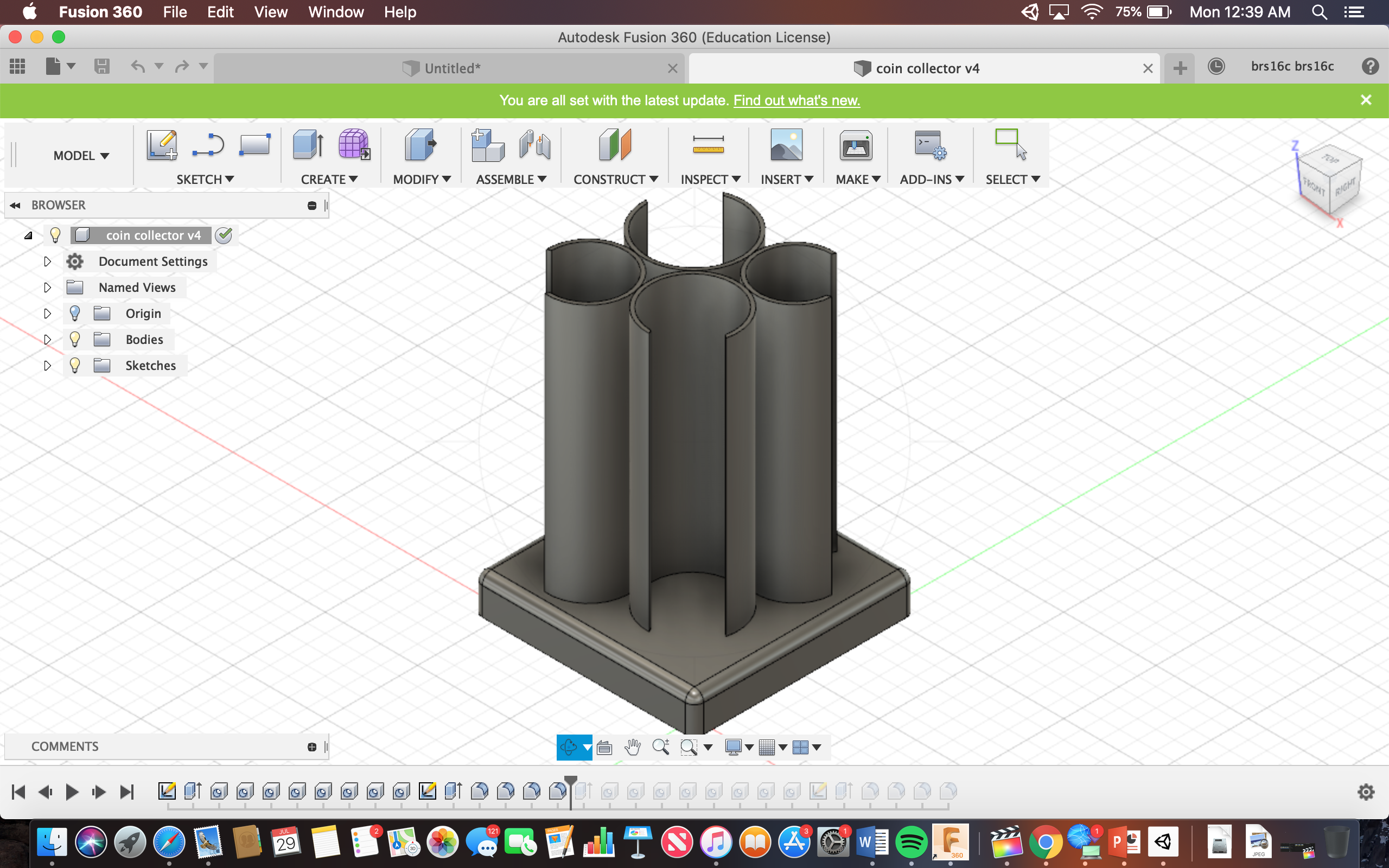1389x868 pixels.
Task: Click the Create Sketch icon
Action: click(161, 145)
